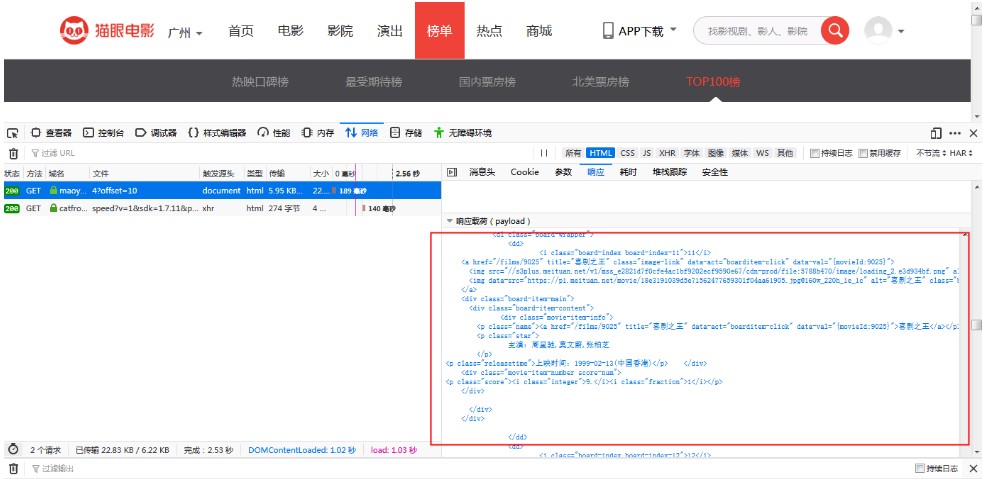Toggle the console 持续日志 checkbox at bottom
The height and width of the screenshot is (479, 983).
[x=920, y=468]
